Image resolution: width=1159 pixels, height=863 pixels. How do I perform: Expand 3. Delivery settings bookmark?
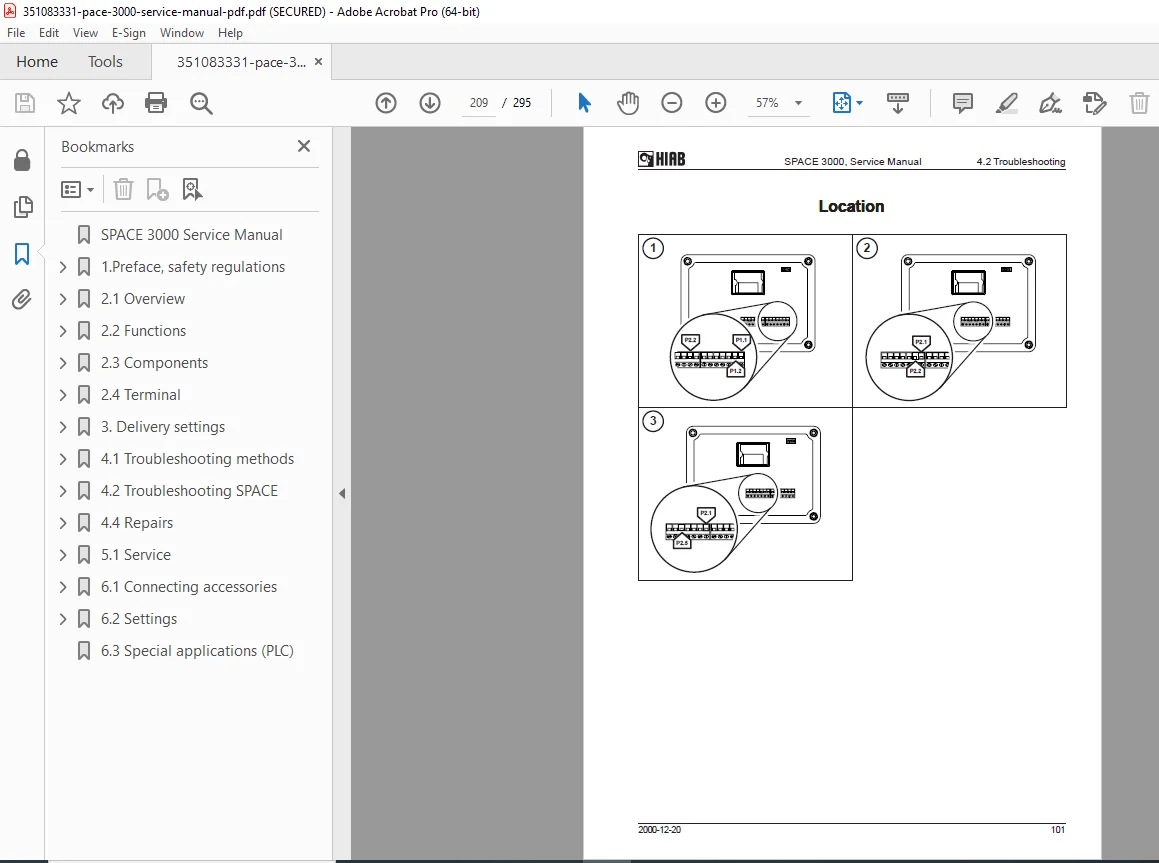(63, 427)
